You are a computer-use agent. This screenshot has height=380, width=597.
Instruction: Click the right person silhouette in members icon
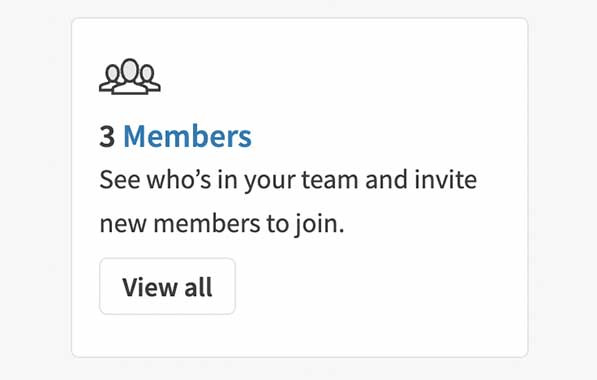[149, 78]
